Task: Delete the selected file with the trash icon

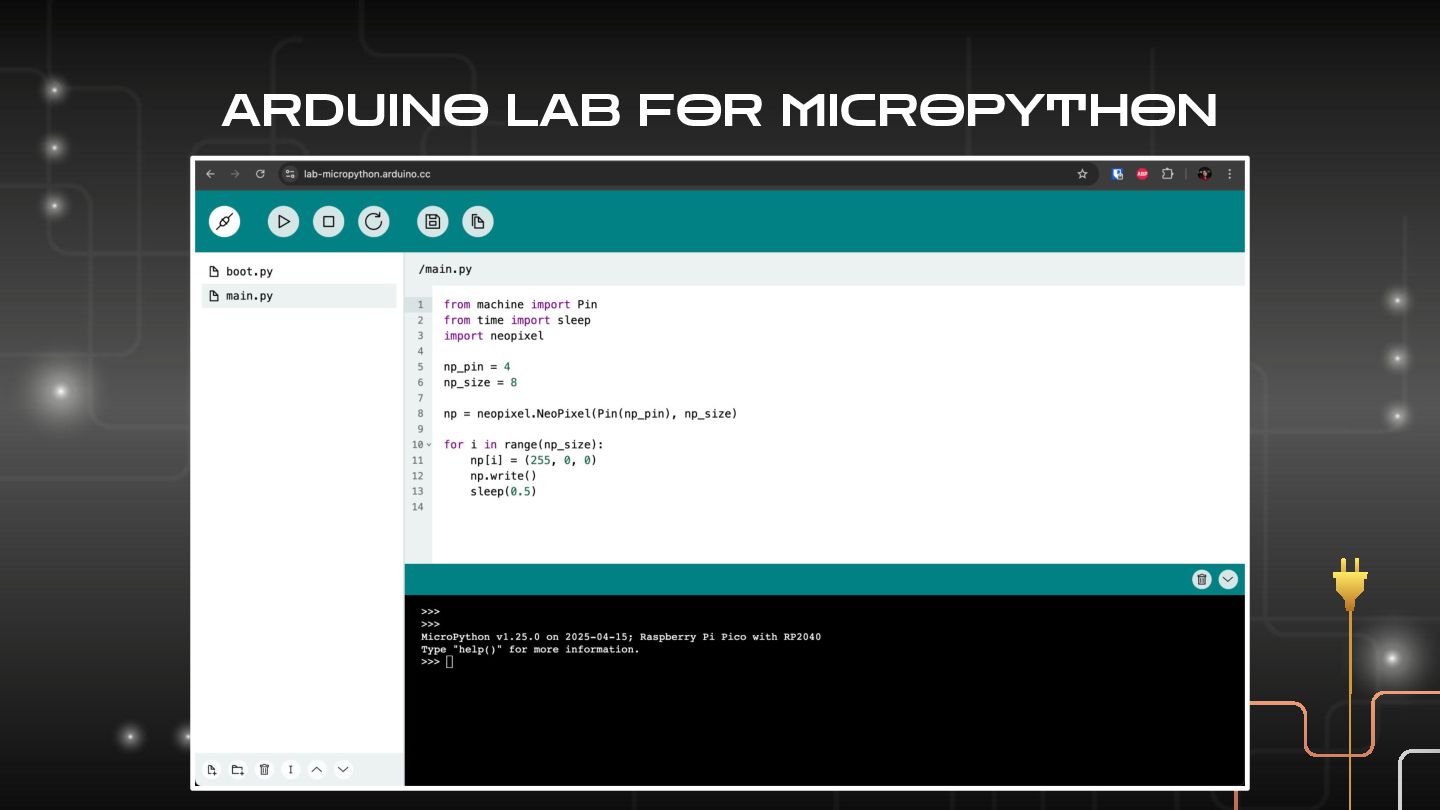Action: pyautogui.click(x=264, y=770)
